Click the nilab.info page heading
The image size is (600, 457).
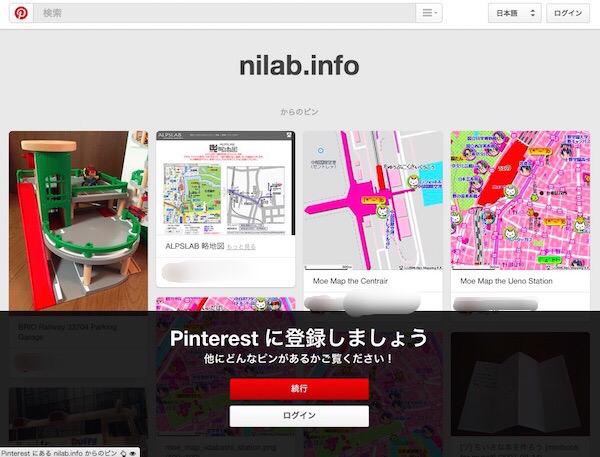tap(299, 66)
